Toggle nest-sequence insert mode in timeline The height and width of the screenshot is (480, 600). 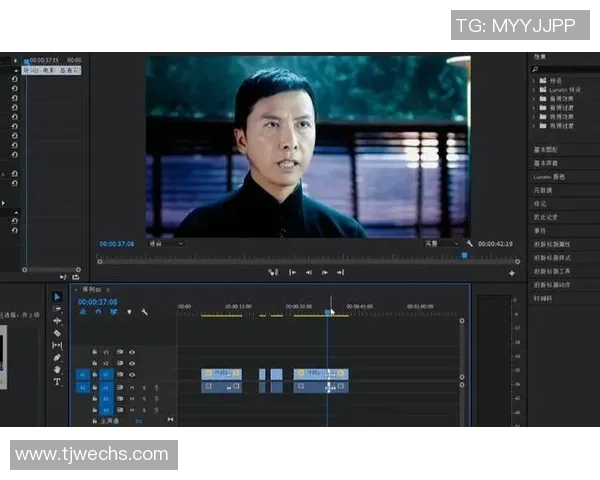[83, 312]
